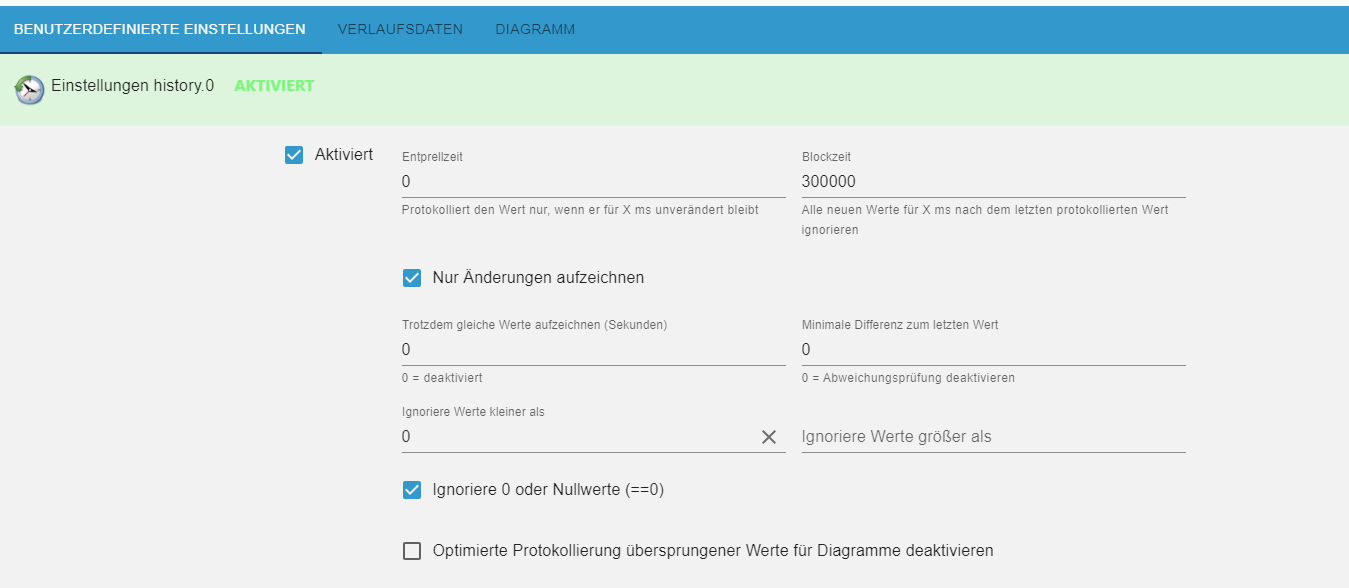Switch to the Verlaufsdaten tab

click(400, 29)
